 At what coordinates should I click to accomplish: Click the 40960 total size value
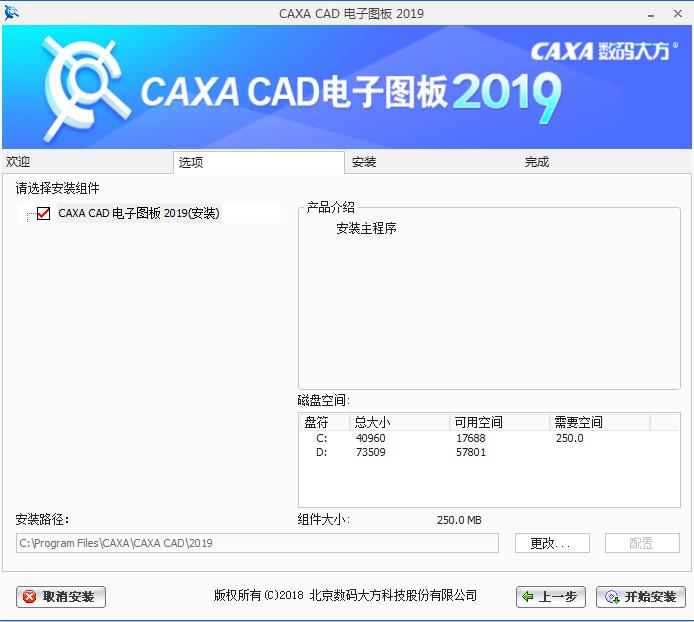(370, 438)
